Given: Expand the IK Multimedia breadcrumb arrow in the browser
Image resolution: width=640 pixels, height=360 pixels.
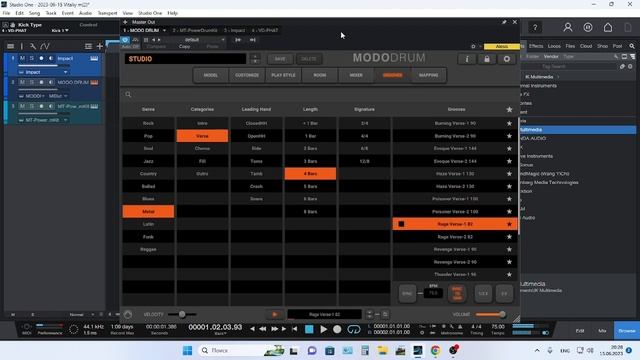Looking at the screenshot, I should point(558,77).
